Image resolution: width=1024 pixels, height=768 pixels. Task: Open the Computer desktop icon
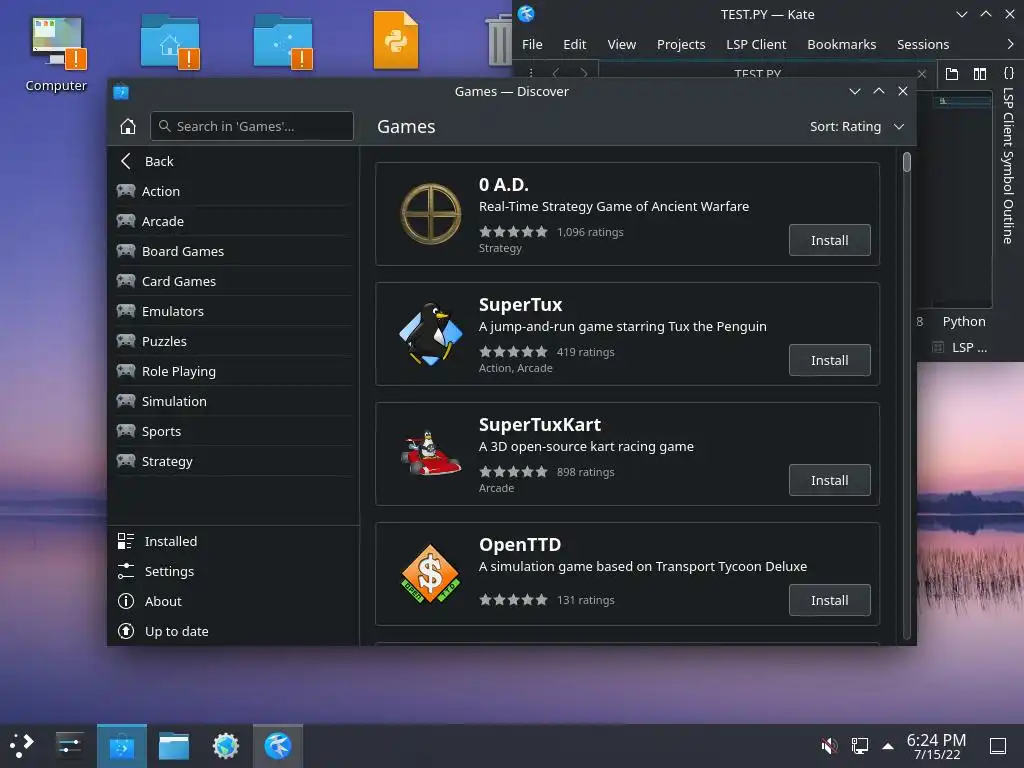tap(56, 53)
